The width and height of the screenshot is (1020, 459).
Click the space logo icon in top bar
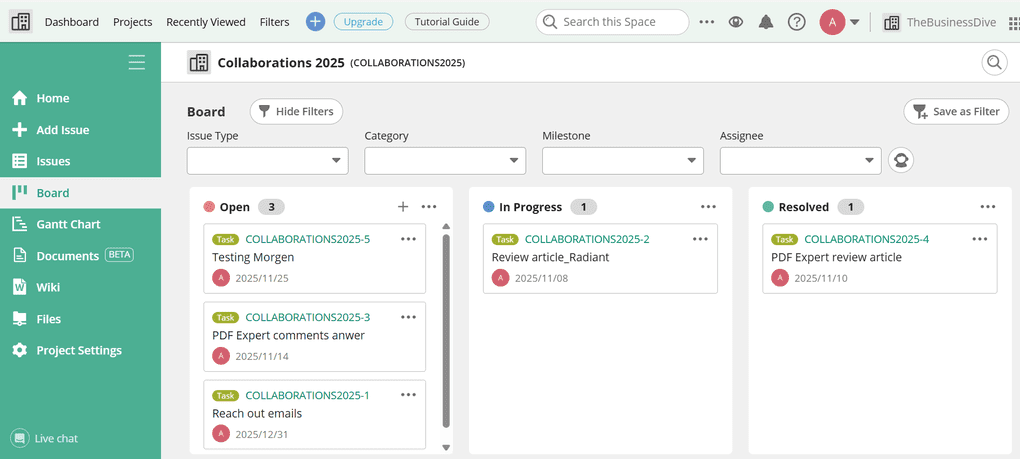point(20,21)
